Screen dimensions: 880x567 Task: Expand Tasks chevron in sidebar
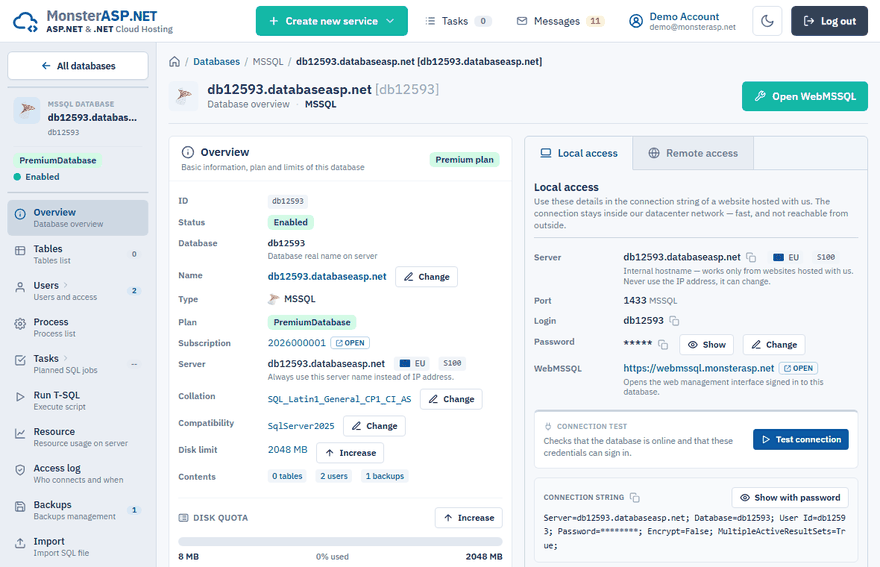coord(66,358)
